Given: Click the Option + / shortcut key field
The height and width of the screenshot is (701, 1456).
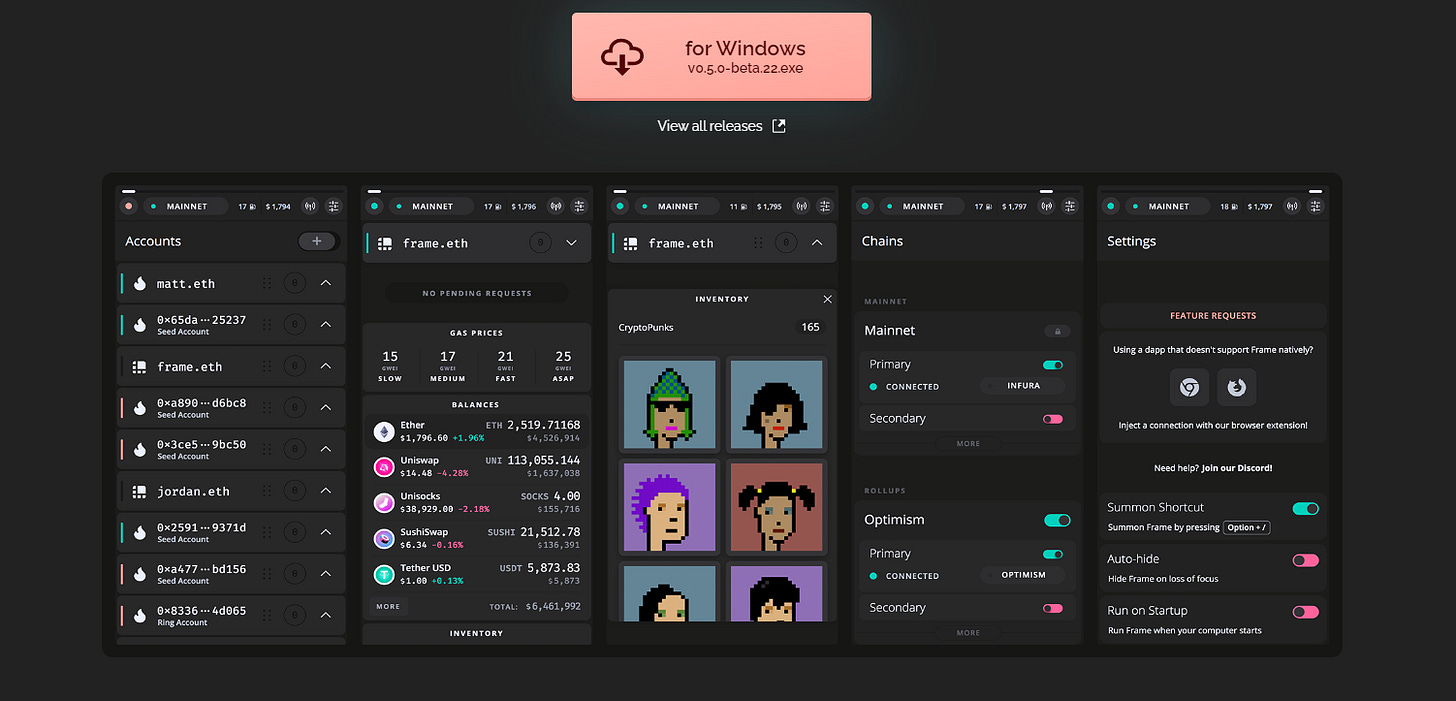Looking at the screenshot, I should tap(1246, 527).
